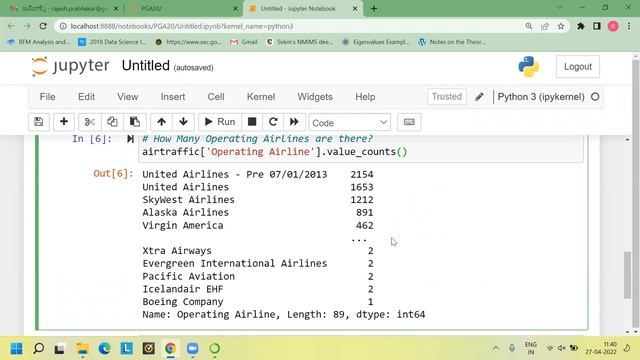Interrupt the kernel with the stop icon
Screen dimensions: 640x360
tap(252, 122)
